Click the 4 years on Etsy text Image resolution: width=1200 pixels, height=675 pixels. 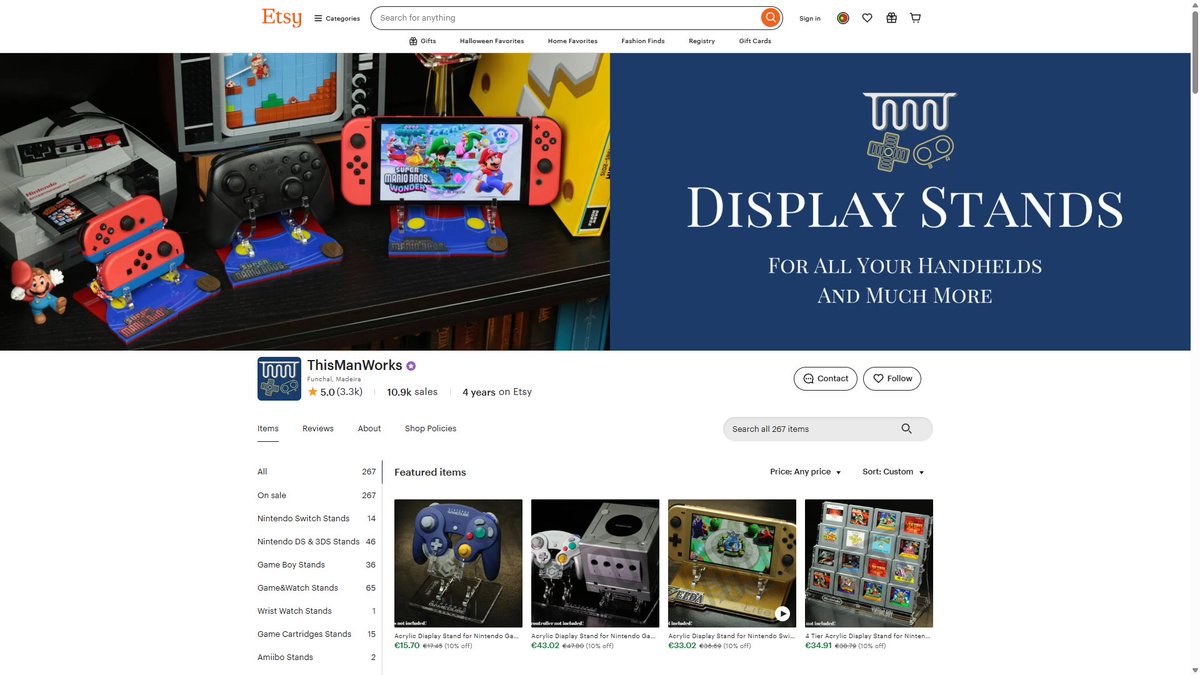pos(497,392)
